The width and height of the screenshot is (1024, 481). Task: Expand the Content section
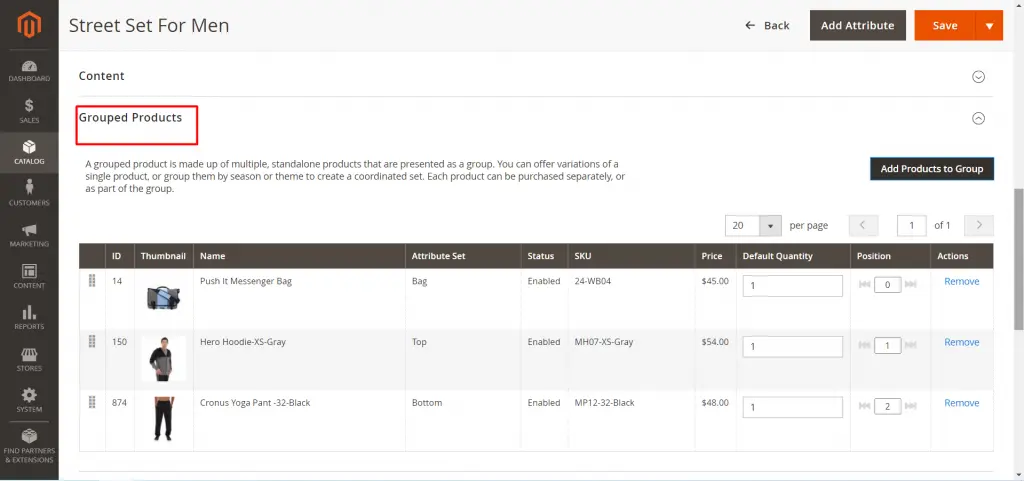pos(978,76)
